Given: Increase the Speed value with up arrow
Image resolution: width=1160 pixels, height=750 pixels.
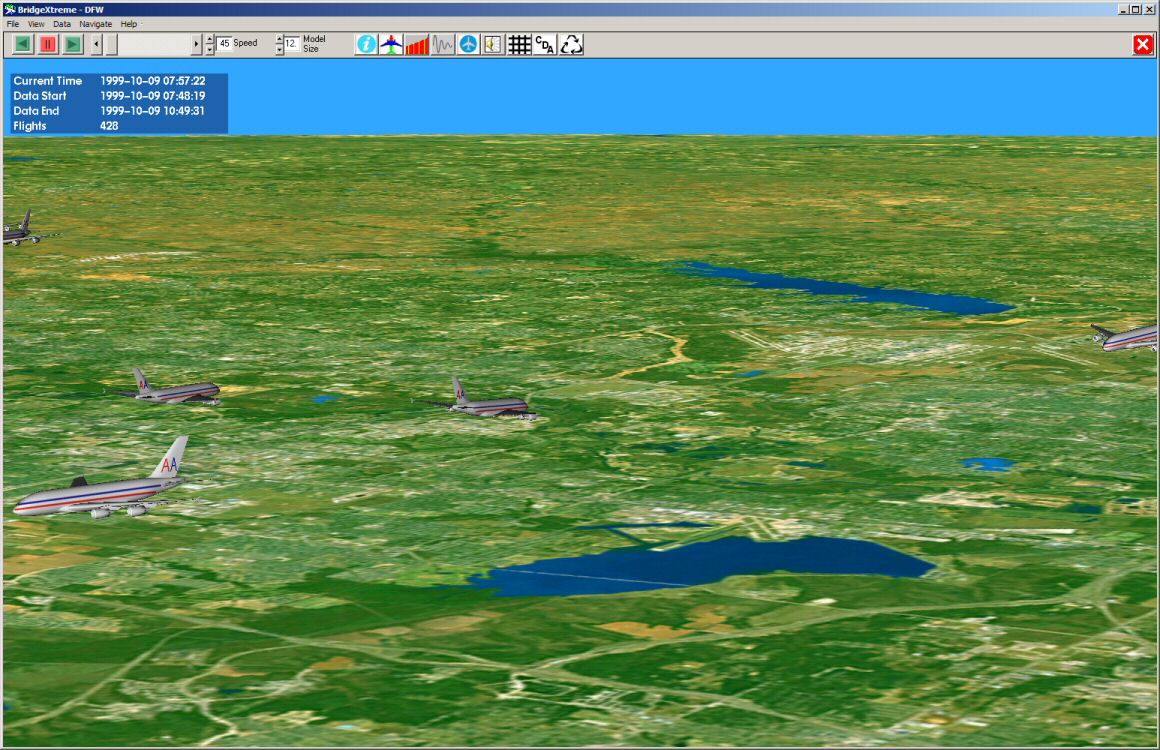Looking at the screenshot, I should (x=210, y=39).
